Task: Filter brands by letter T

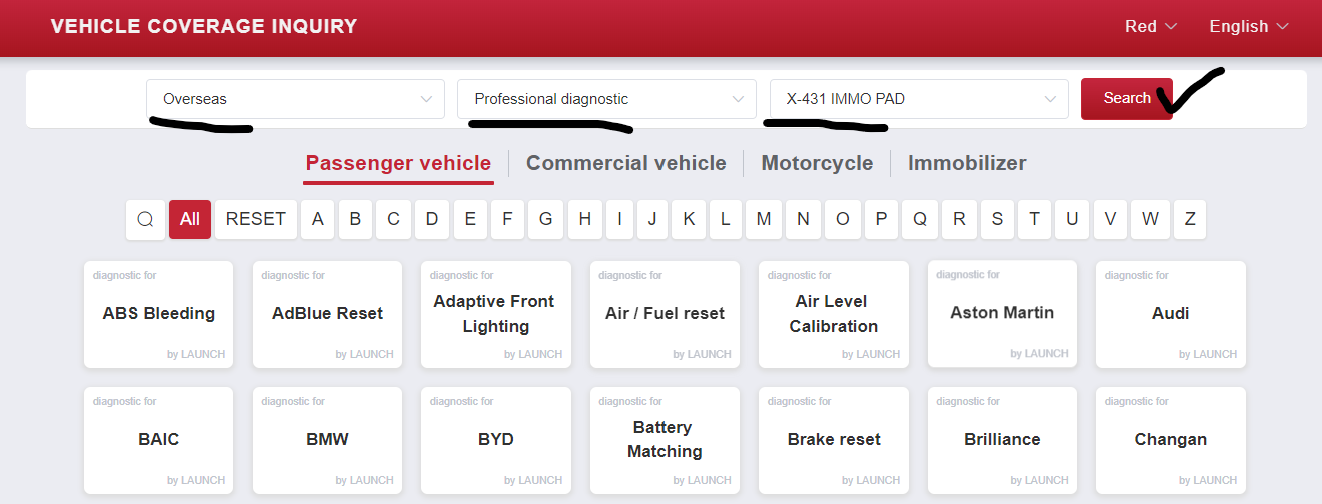Action: pos(1034,219)
